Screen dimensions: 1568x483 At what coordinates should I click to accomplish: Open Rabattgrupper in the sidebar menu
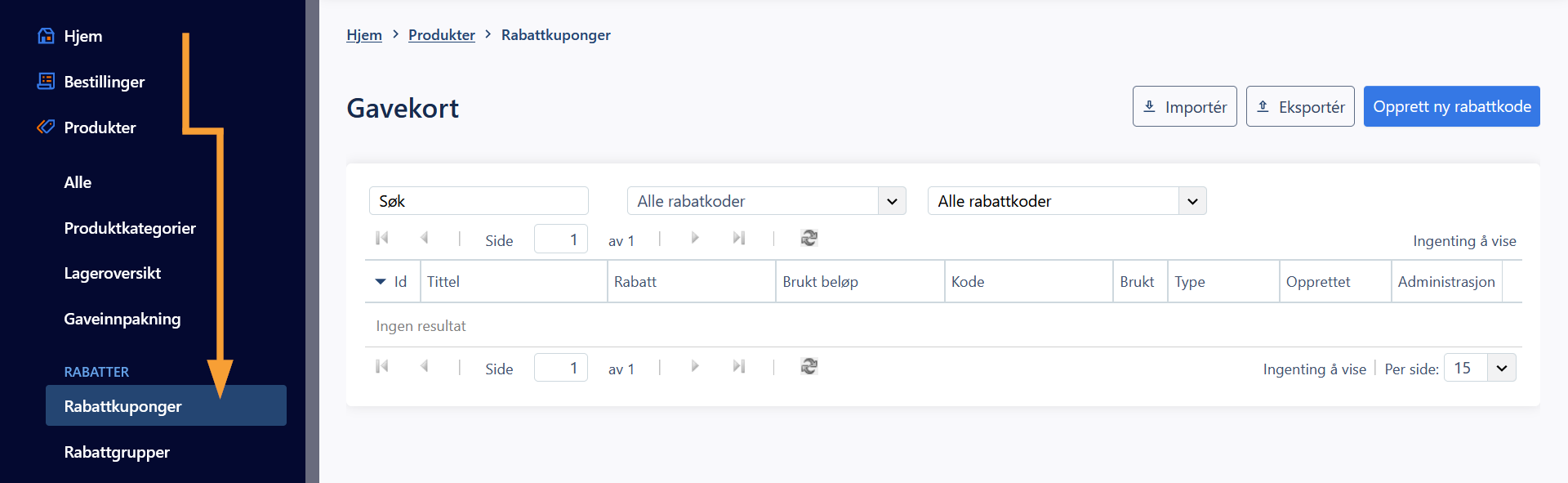coord(117,452)
